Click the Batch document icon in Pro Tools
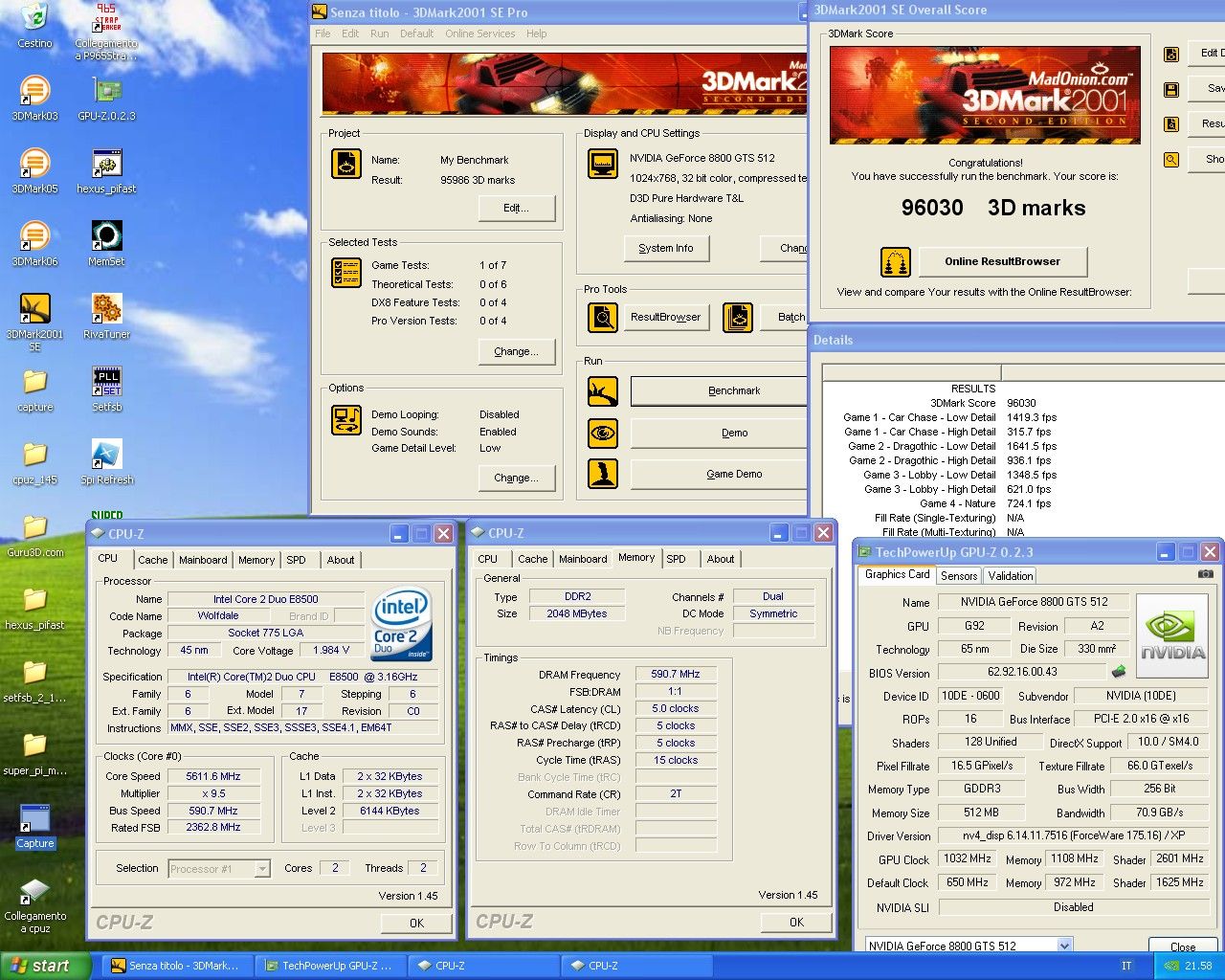This screenshot has width=1225, height=980. click(x=738, y=317)
